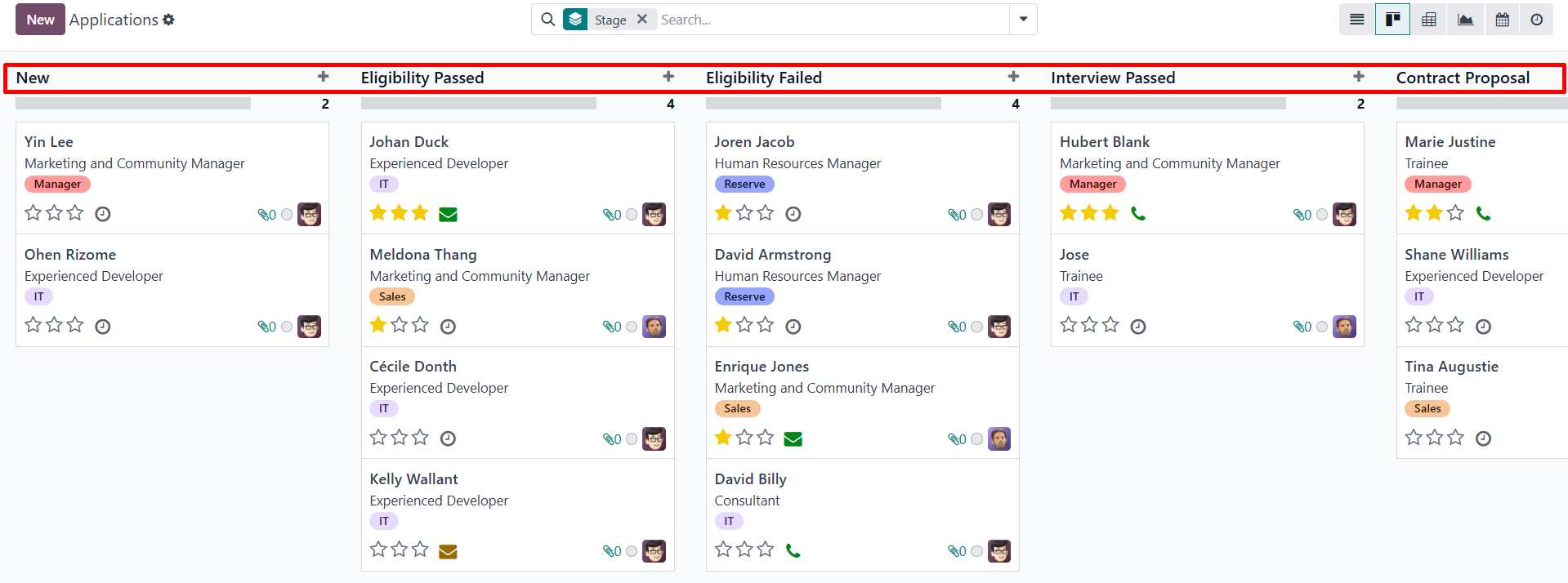Click Jose's attachment count paperclip

coord(1302,327)
